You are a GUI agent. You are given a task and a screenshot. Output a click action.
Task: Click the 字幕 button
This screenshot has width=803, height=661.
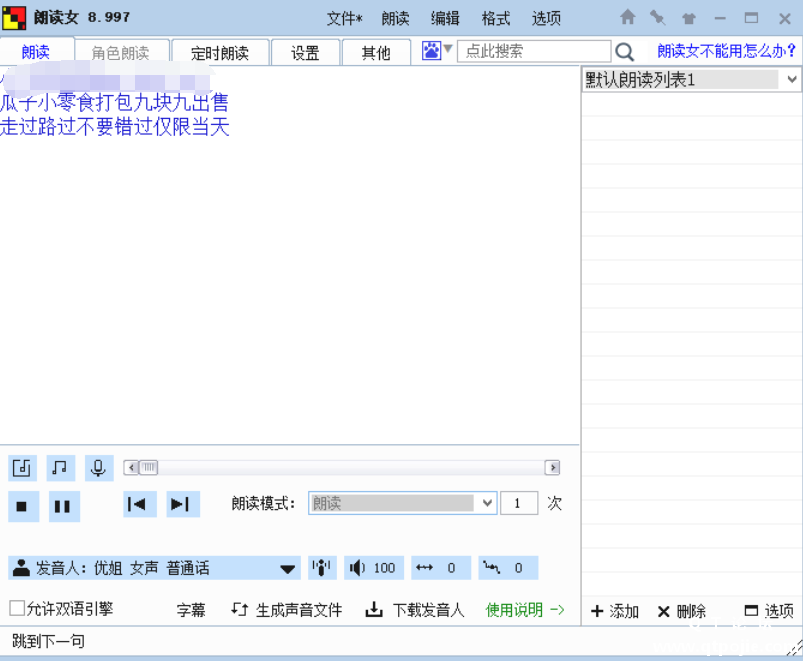point(191,610)
